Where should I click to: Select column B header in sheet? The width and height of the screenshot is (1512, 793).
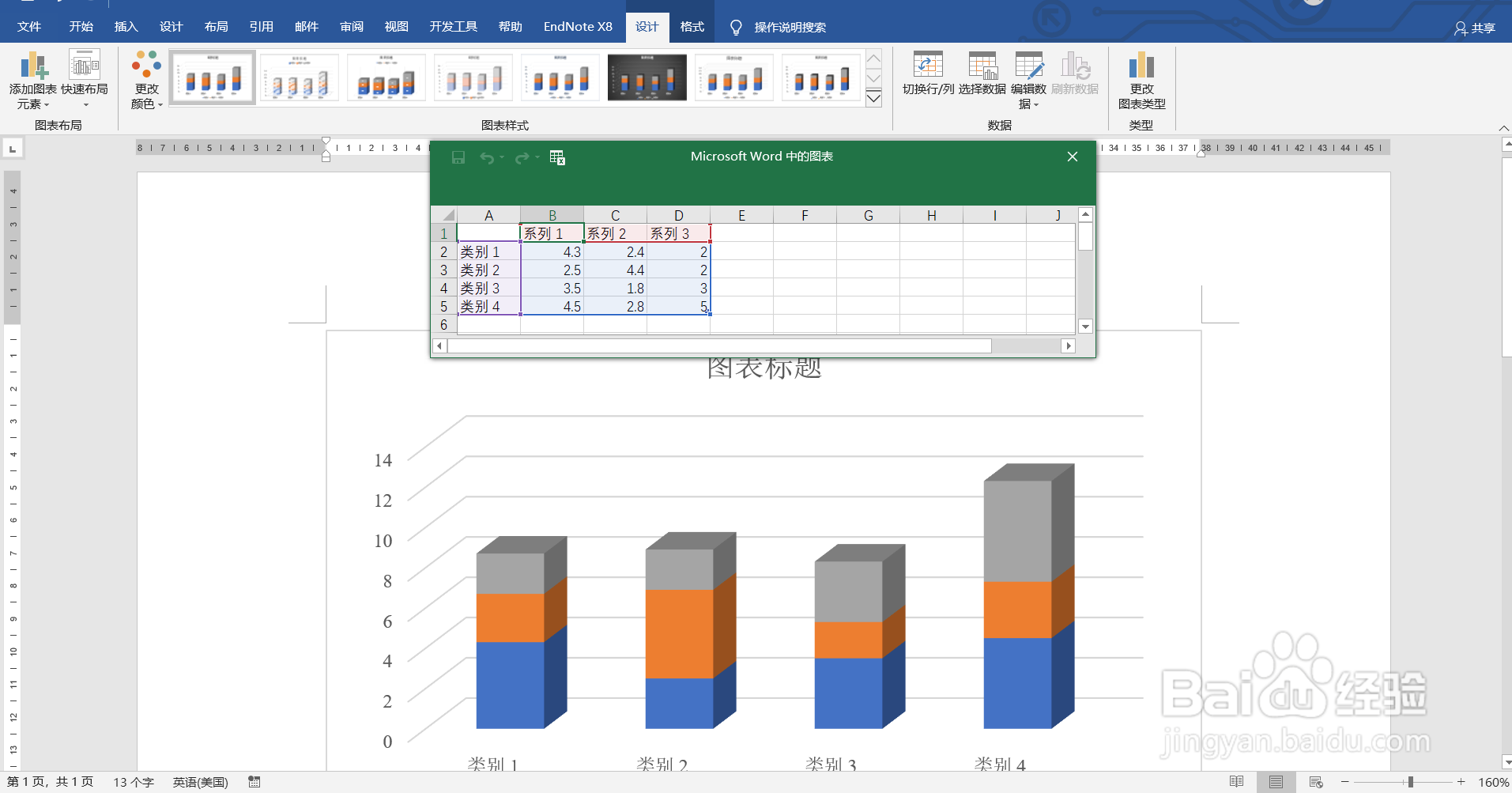click(552, 216)
